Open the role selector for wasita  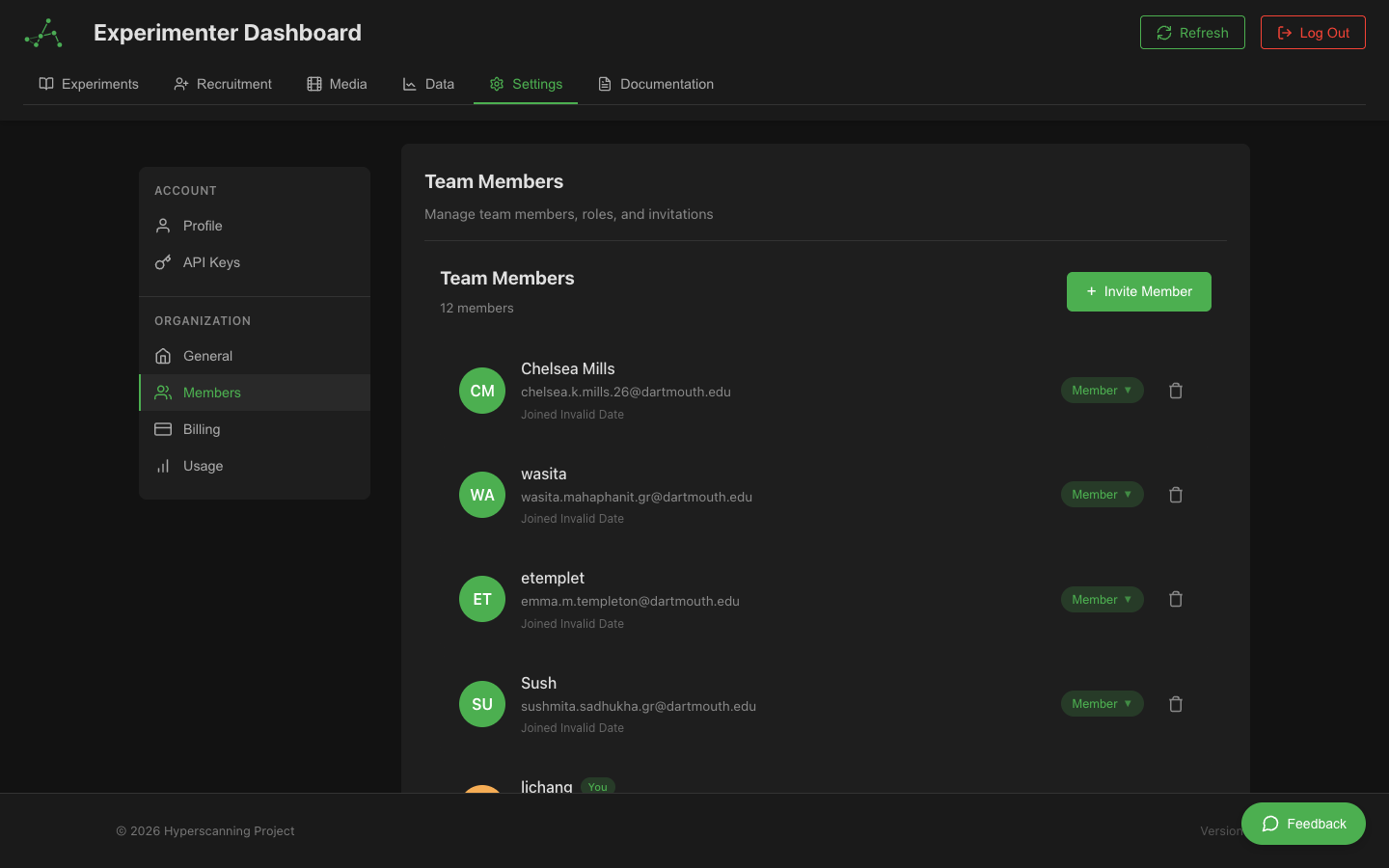click(x=1102, y=494)
